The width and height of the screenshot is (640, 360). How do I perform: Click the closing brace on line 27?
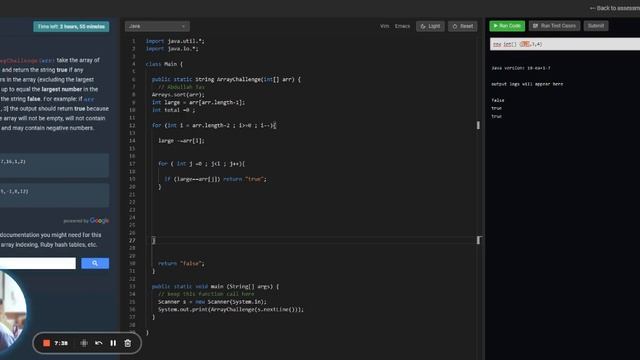point(153,240)
